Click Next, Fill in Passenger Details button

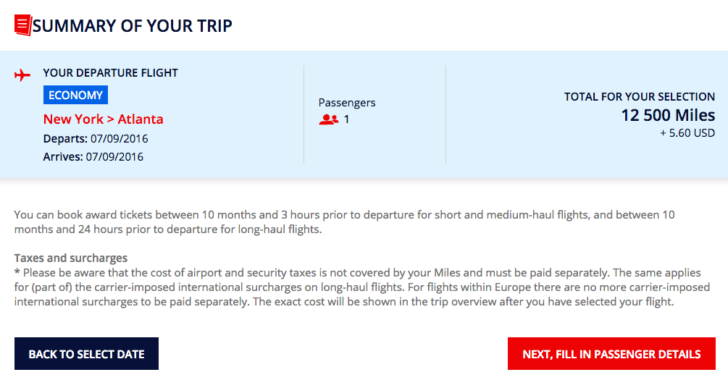pyautogui.click(x=611, y=354)
